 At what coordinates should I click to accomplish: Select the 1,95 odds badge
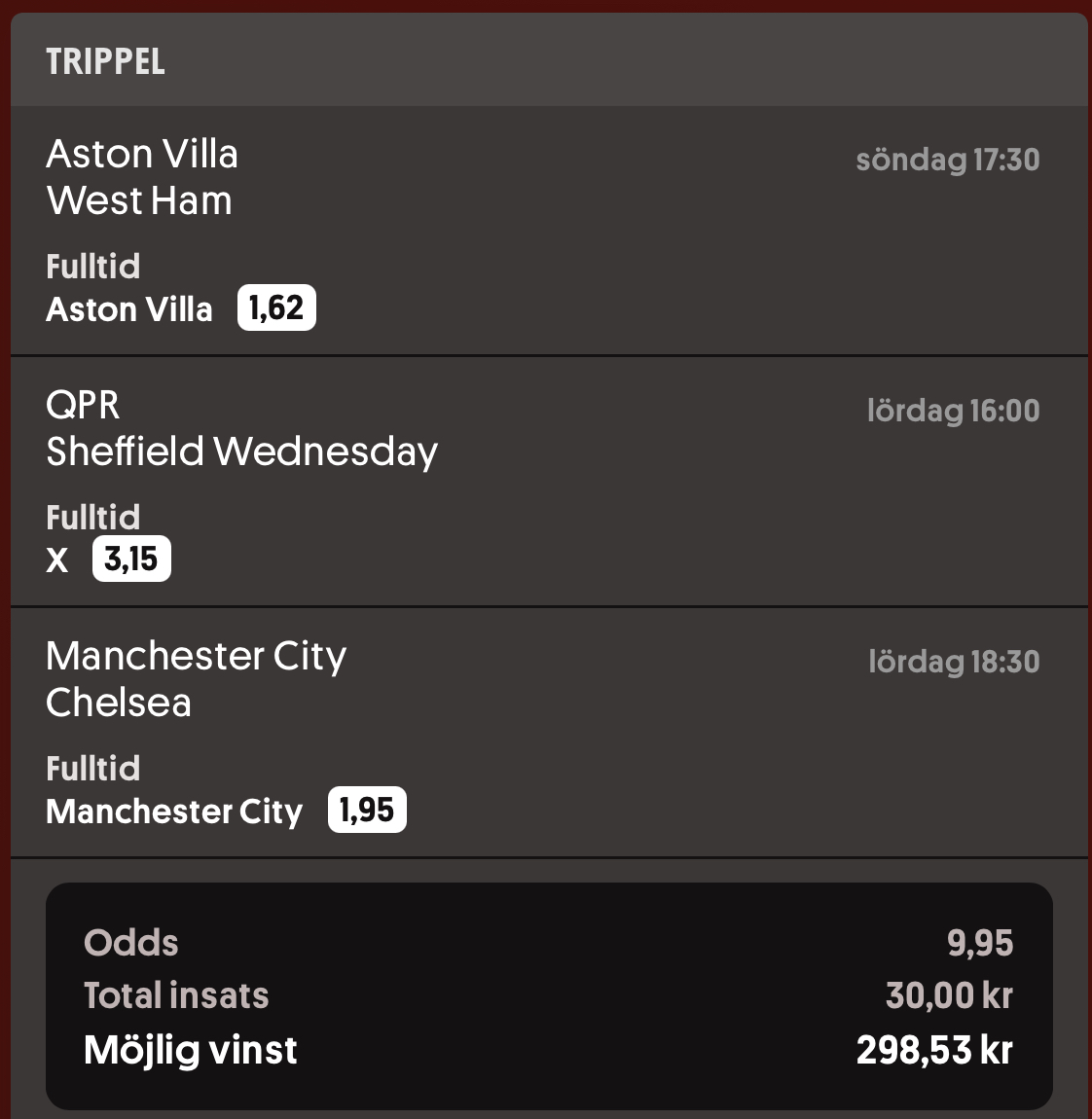367,810
